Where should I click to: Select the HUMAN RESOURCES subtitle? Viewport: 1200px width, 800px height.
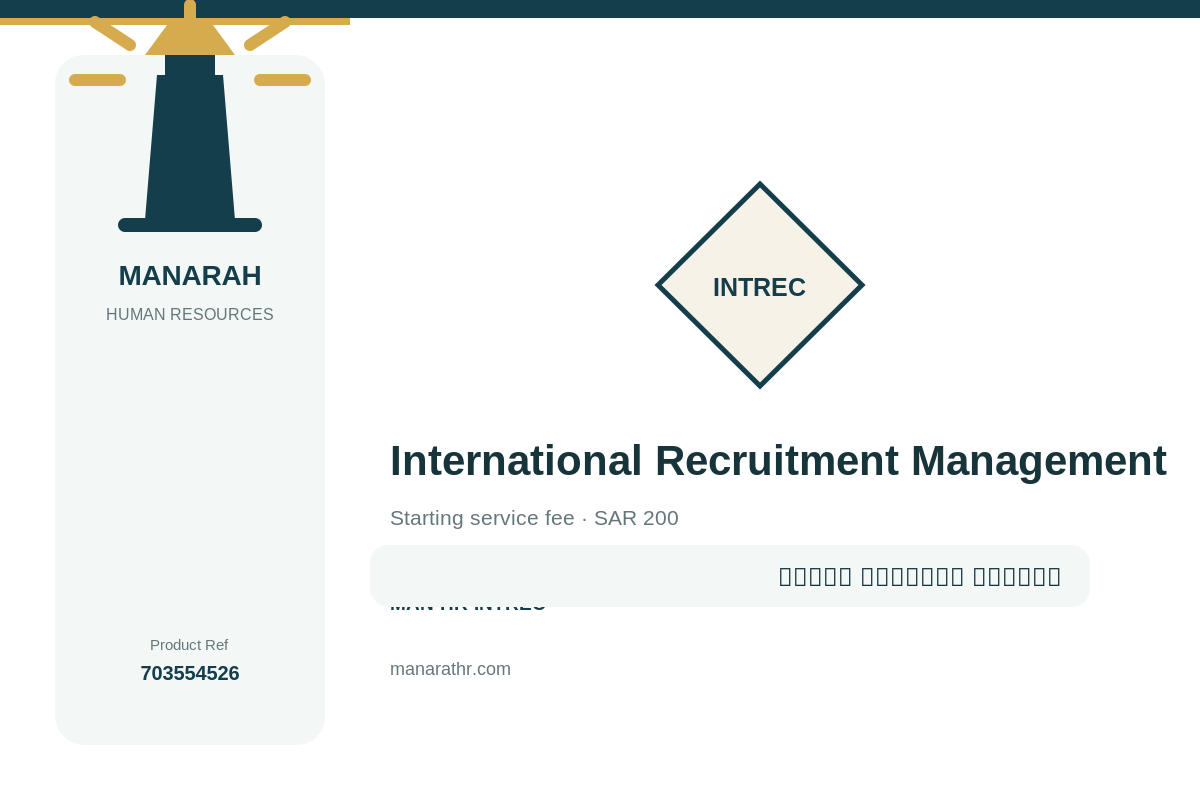(x=190, y=315)
